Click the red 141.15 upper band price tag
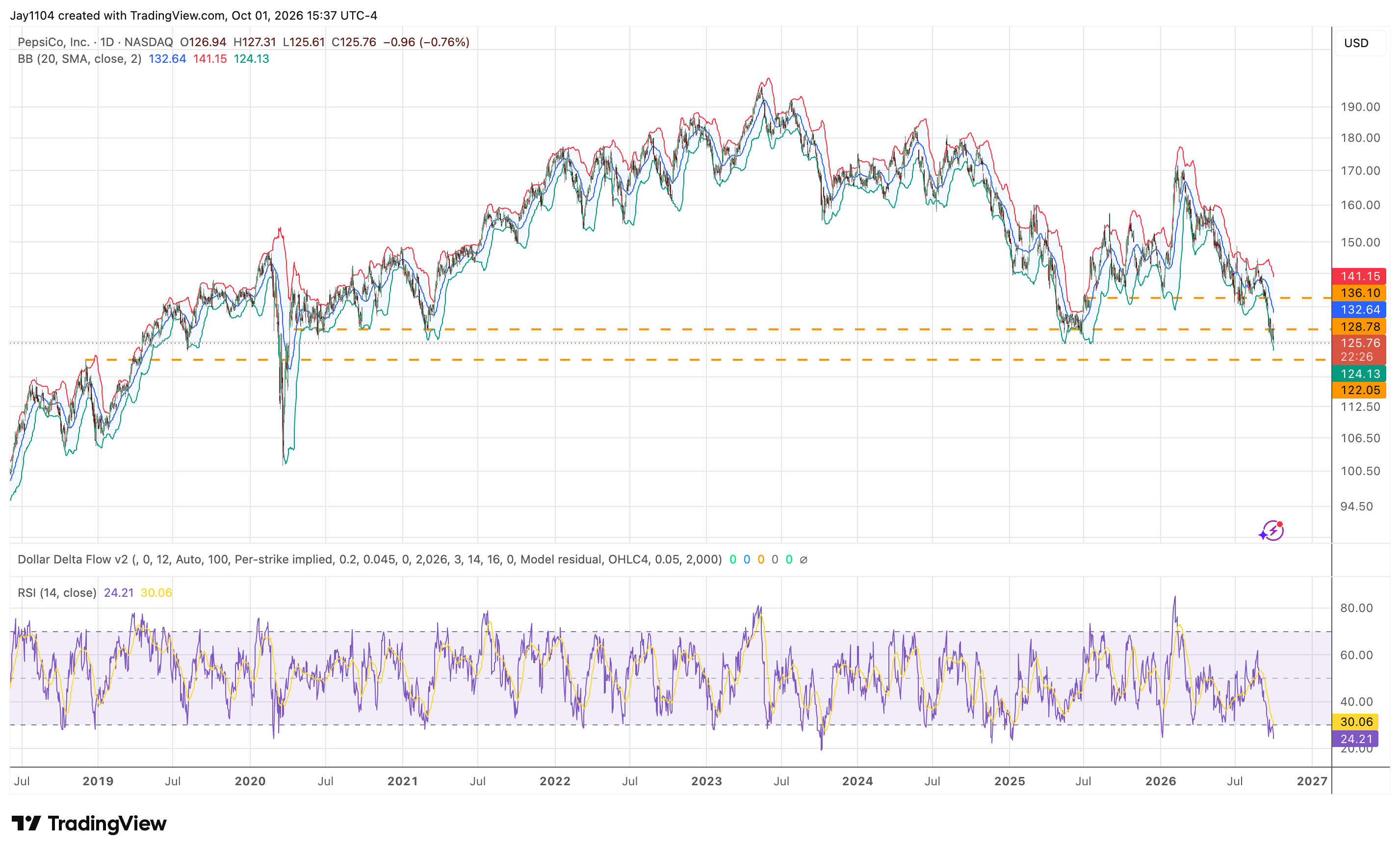 [1359, 276]
